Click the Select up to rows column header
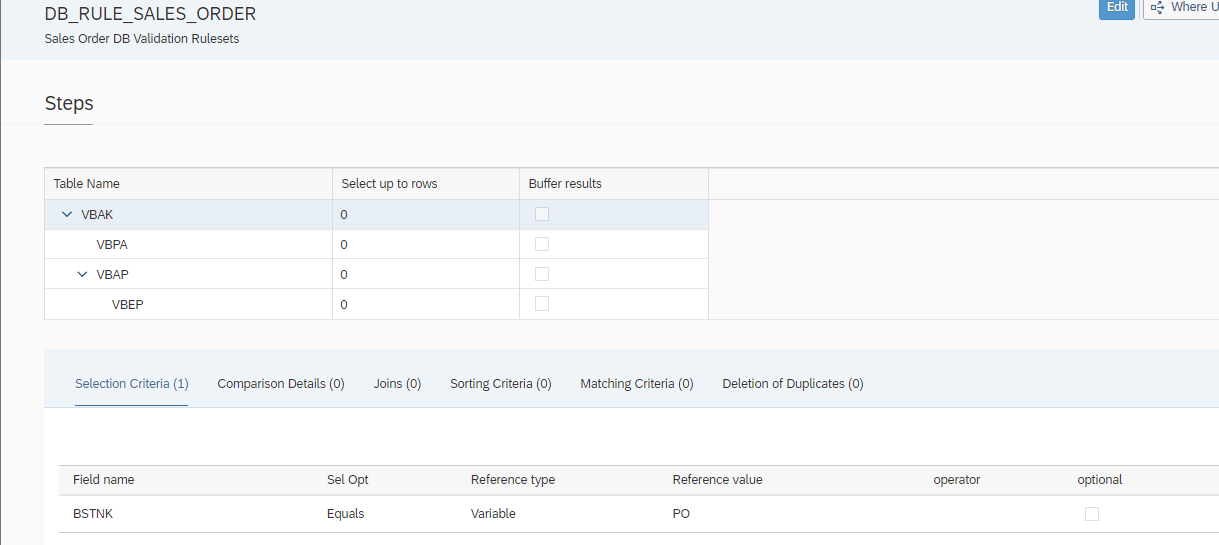Image resolution: width=1219 pixels, height=545 pixels. 389,184
